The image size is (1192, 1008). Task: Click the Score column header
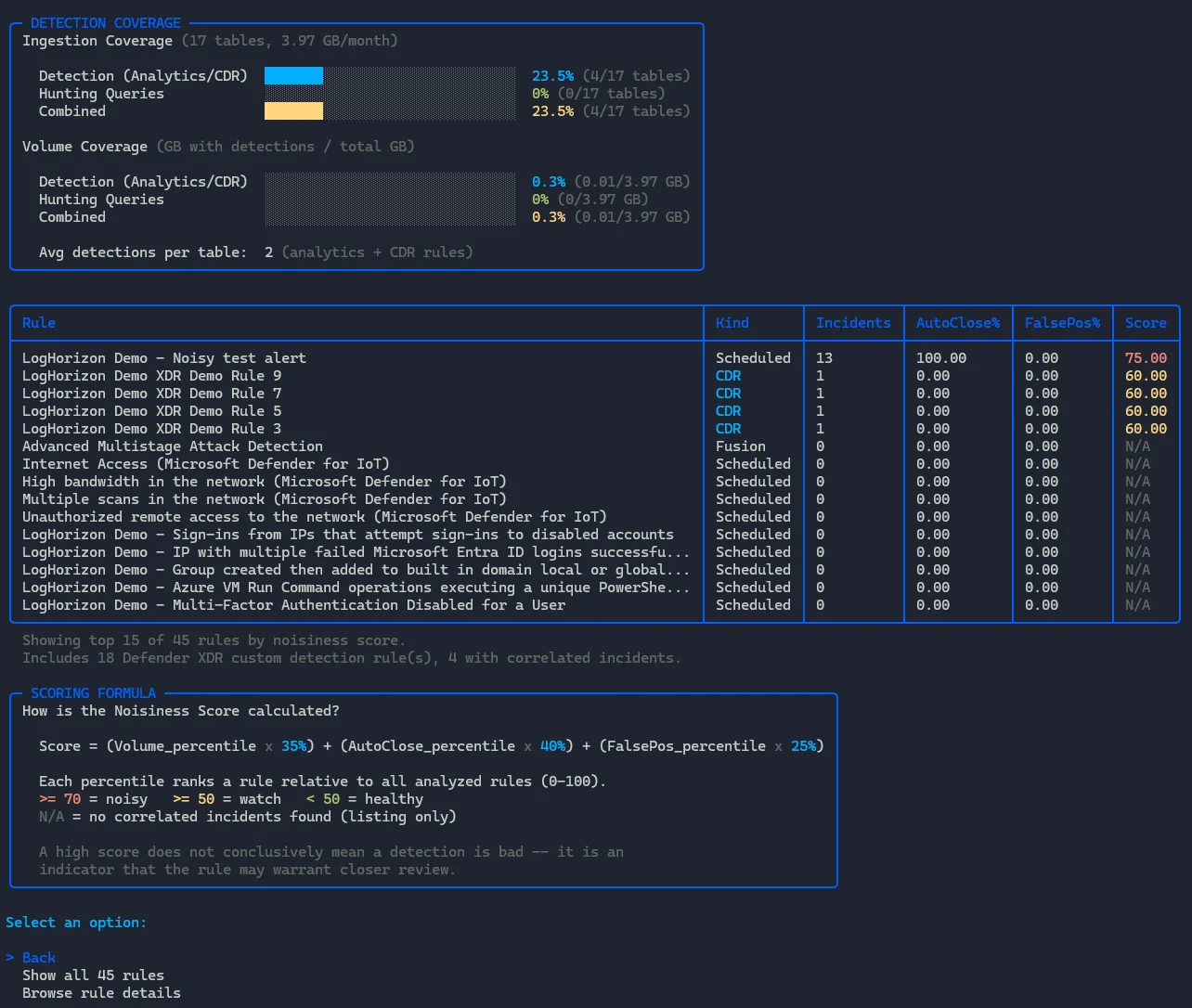click(x=1146, y=322)
